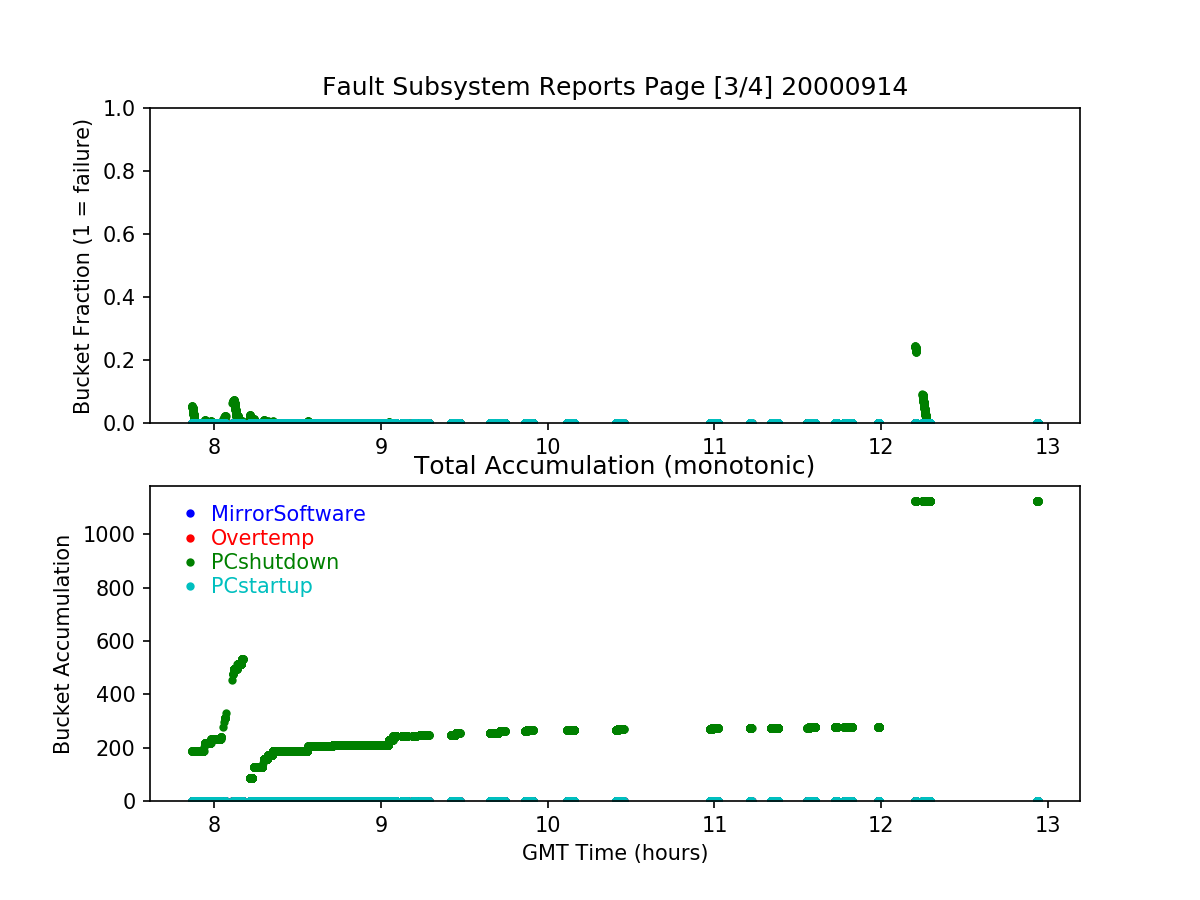Image resolution: width=1200 pixels, height=900 pixels.
Task: Click the green peak near 530 in lower plot
Action: click(242, 660)
